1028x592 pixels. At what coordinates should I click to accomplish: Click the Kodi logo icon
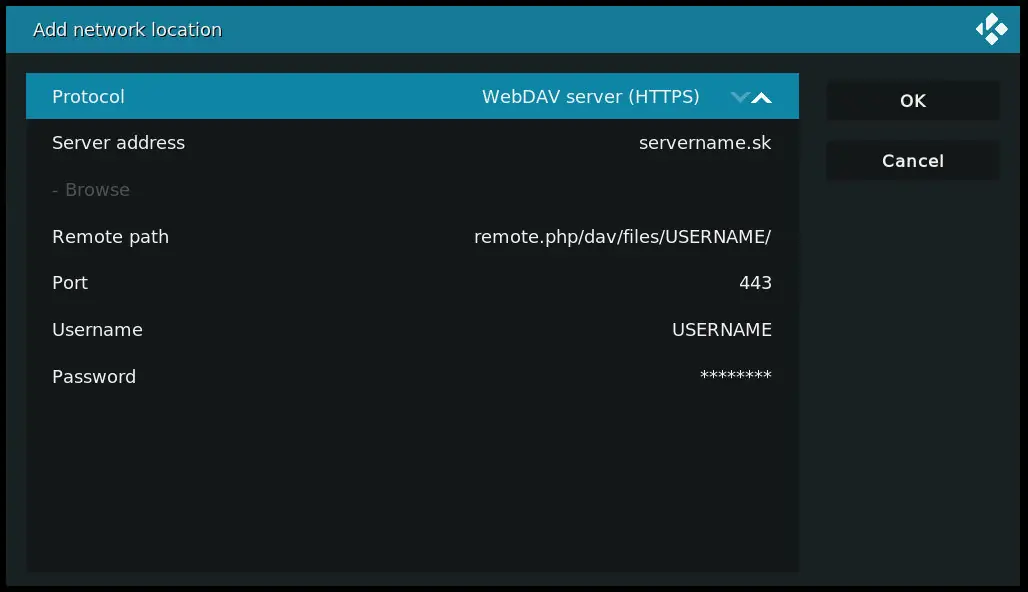click(991, 30)
